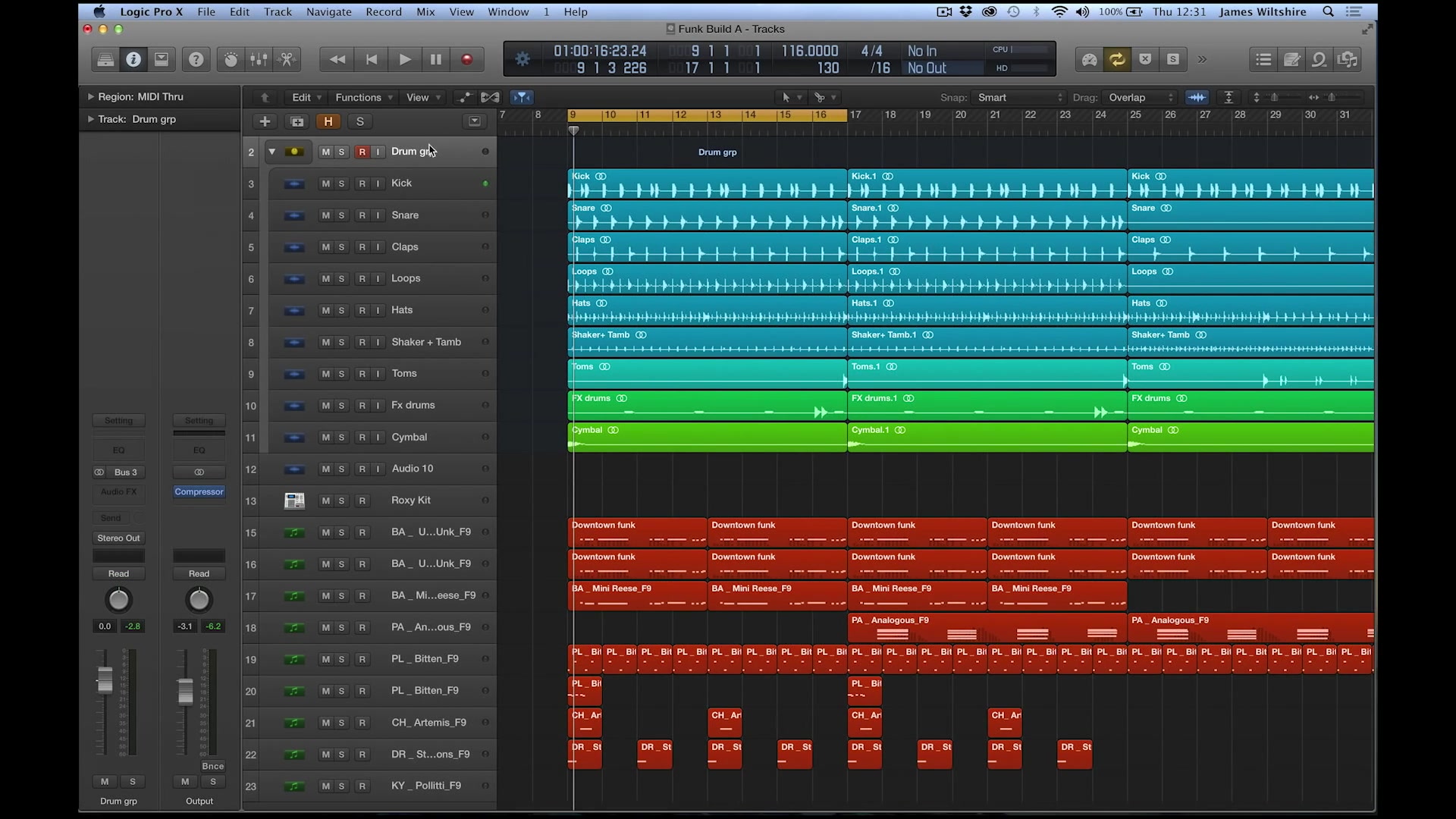
Task: Open the Library panel
Action: pos(105,59)
